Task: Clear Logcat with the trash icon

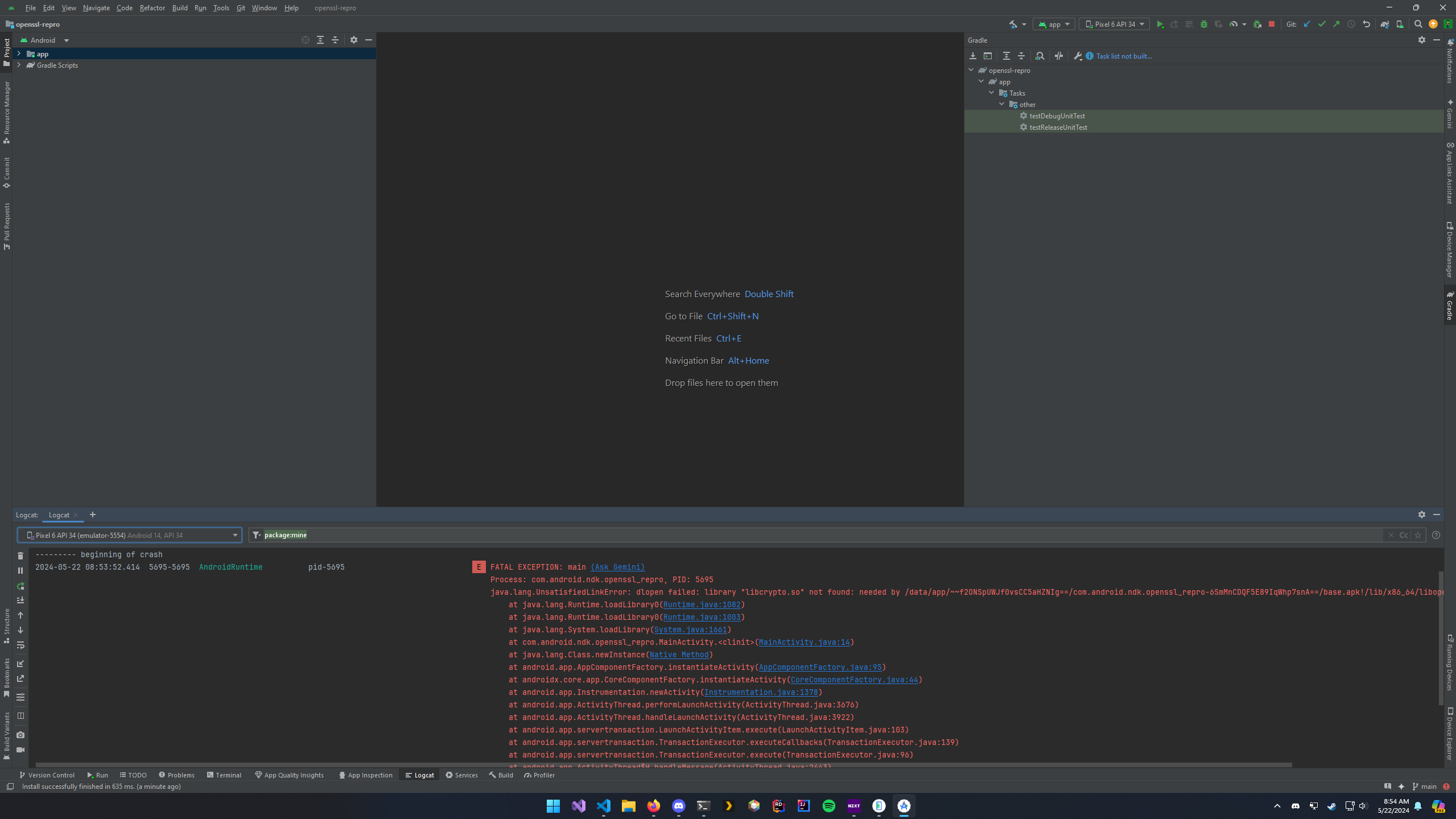Action: [x=20, y=555]
